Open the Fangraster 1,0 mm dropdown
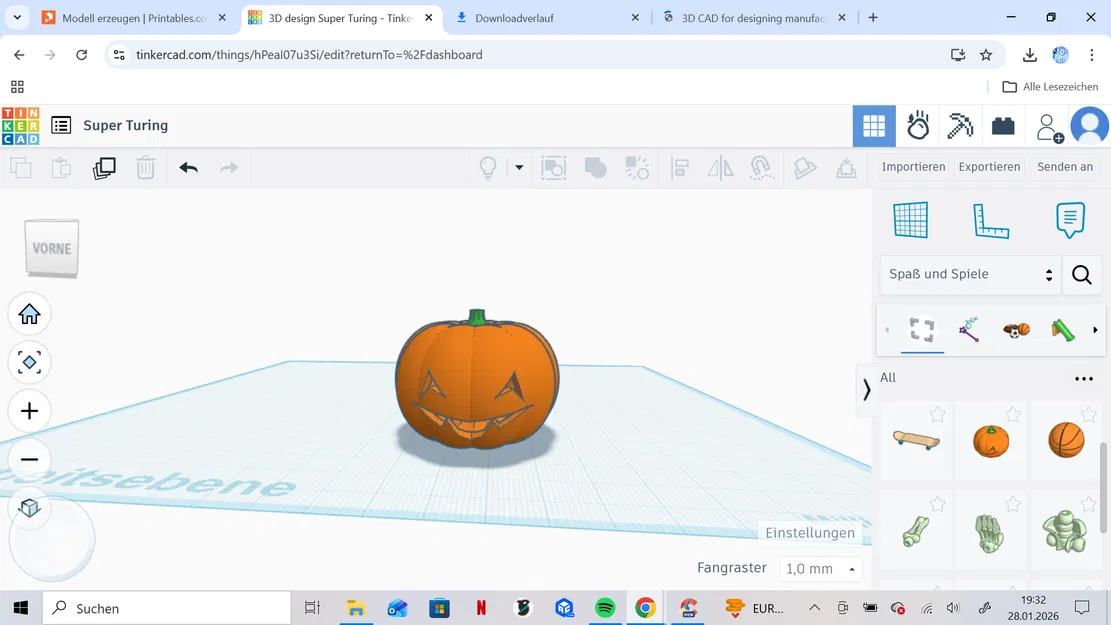1111x625 pixels. point(820,568)
